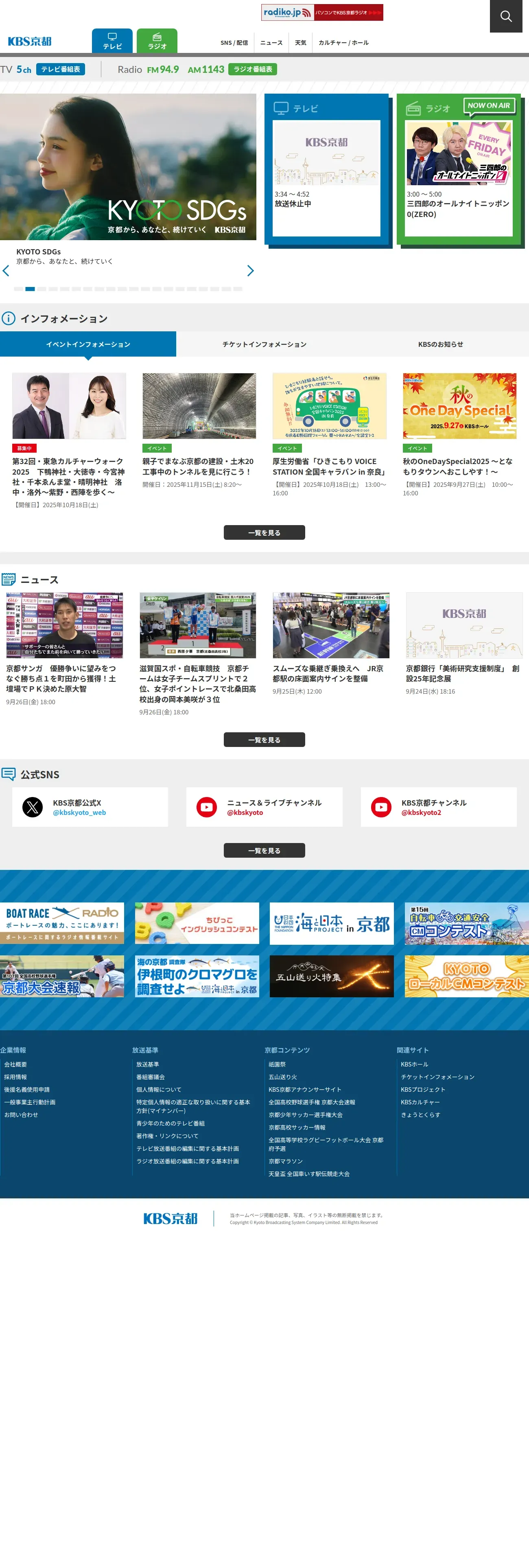Open 京都マラソン footer link

point(286,1161)
